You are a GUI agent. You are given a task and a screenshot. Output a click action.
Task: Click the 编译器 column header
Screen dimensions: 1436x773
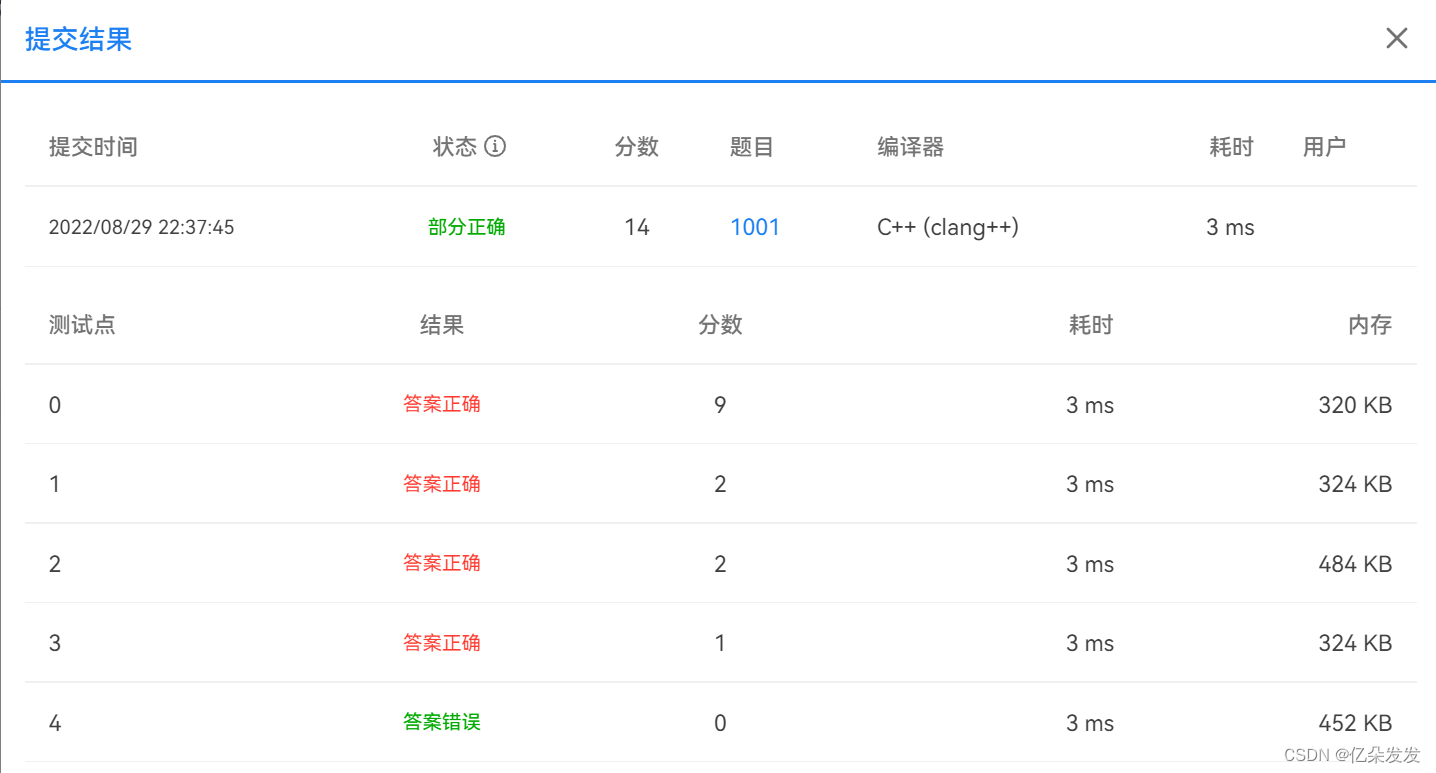(x=911, y=147)
